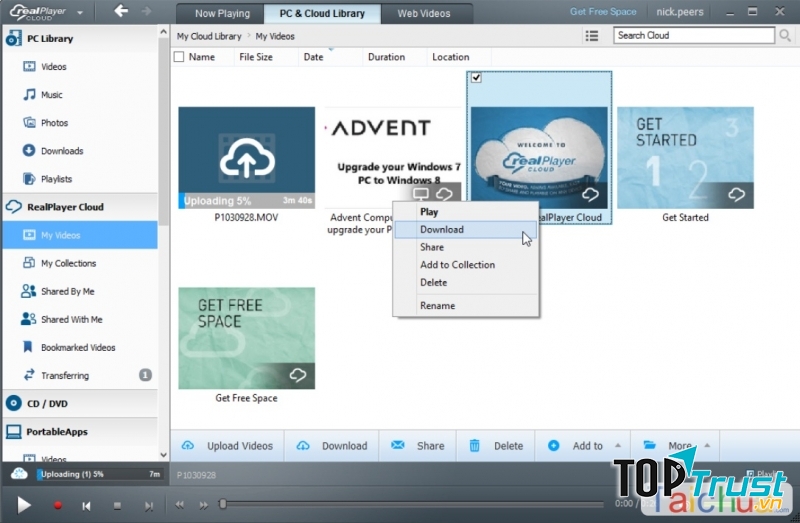Screen dimensions: 800x523
Task: Select the Get Started thumbnail
Action: (685, 158)
